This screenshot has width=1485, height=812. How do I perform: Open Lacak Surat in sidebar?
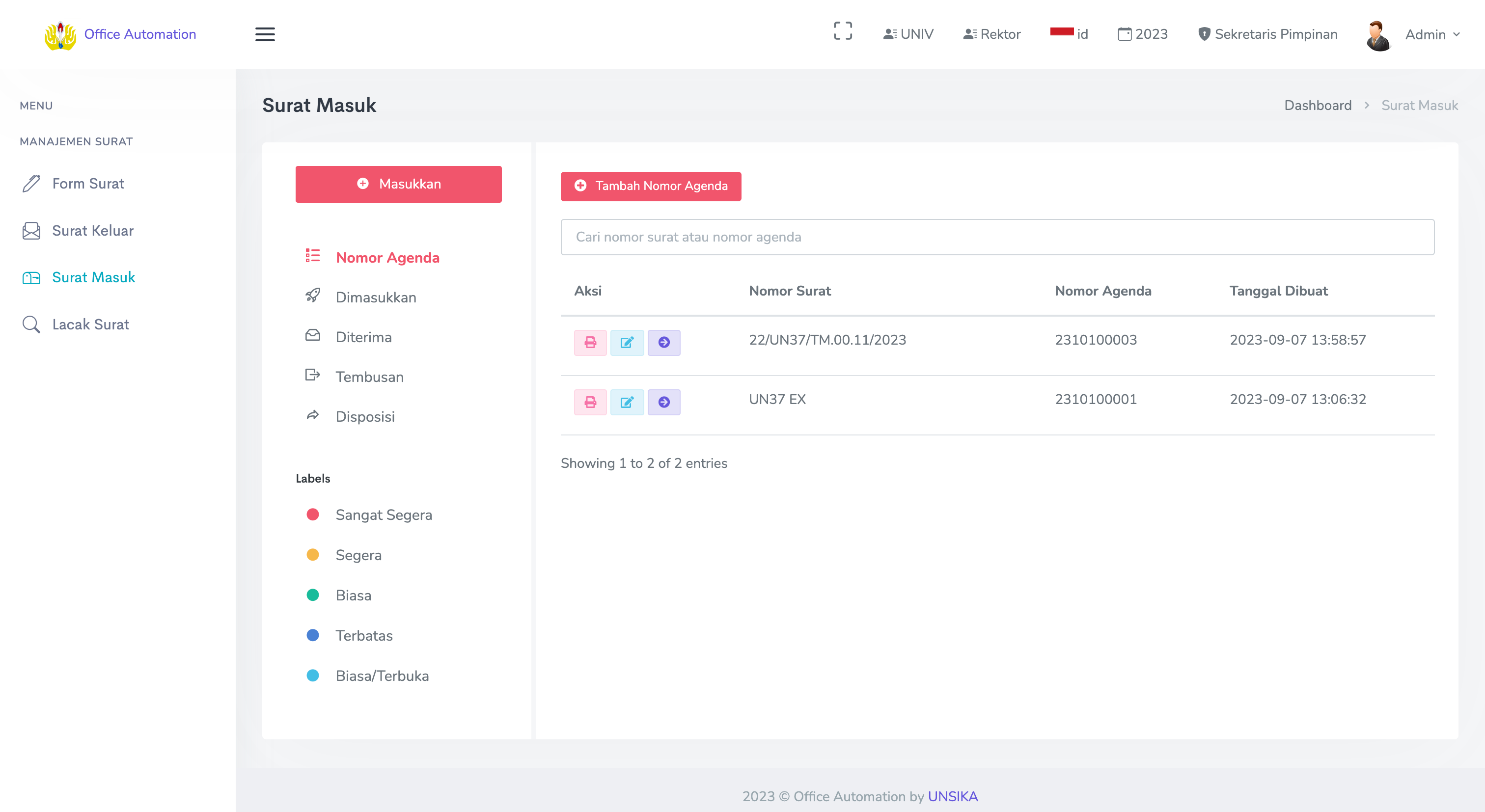(90, 325)
